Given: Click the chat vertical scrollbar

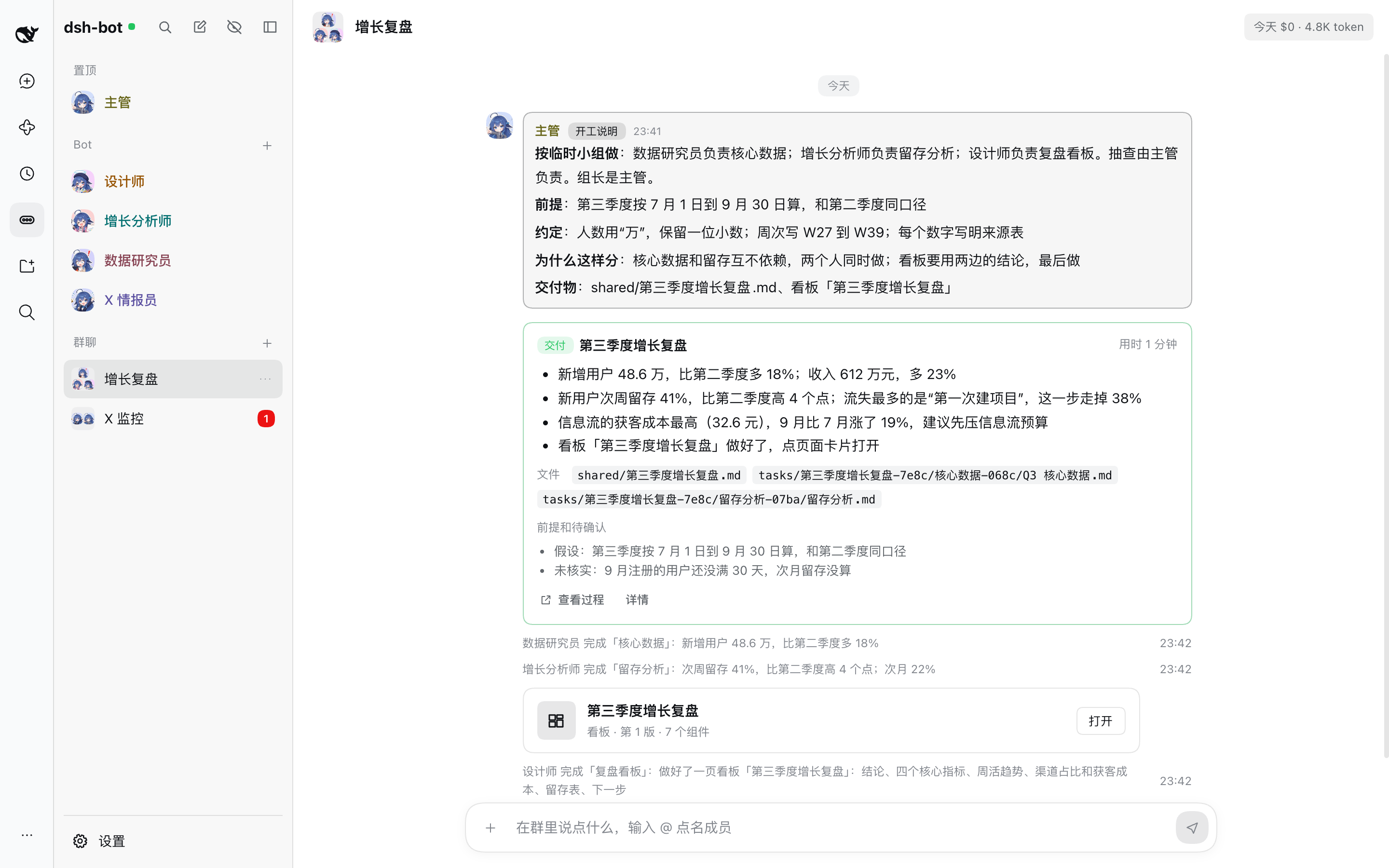Looking at the screenshot, I should (x=1386, y=405).
